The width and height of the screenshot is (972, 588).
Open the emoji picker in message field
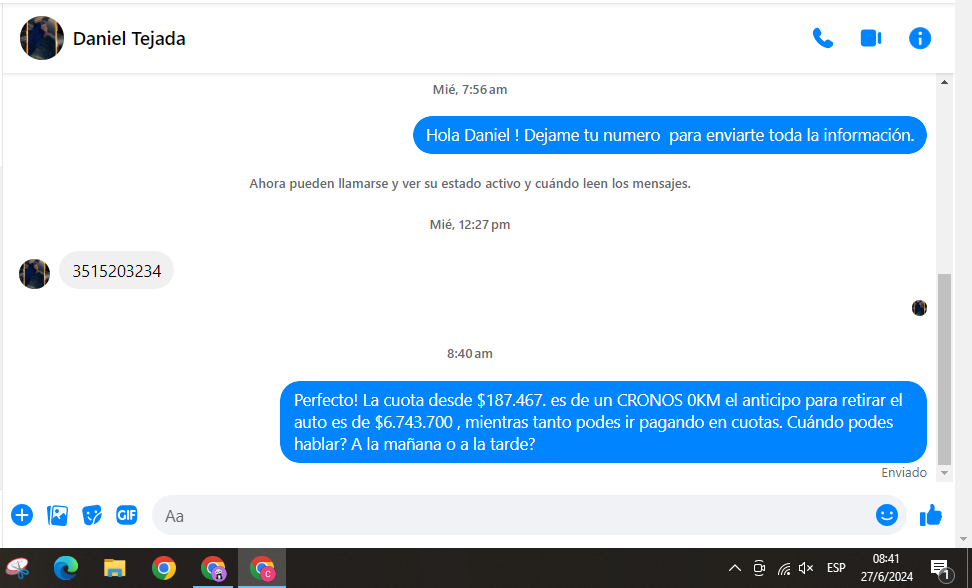click(886, 515)
